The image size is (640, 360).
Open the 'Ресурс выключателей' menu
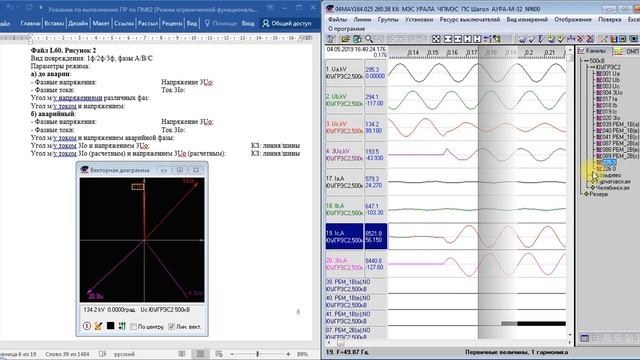click(x=469, y=19)
